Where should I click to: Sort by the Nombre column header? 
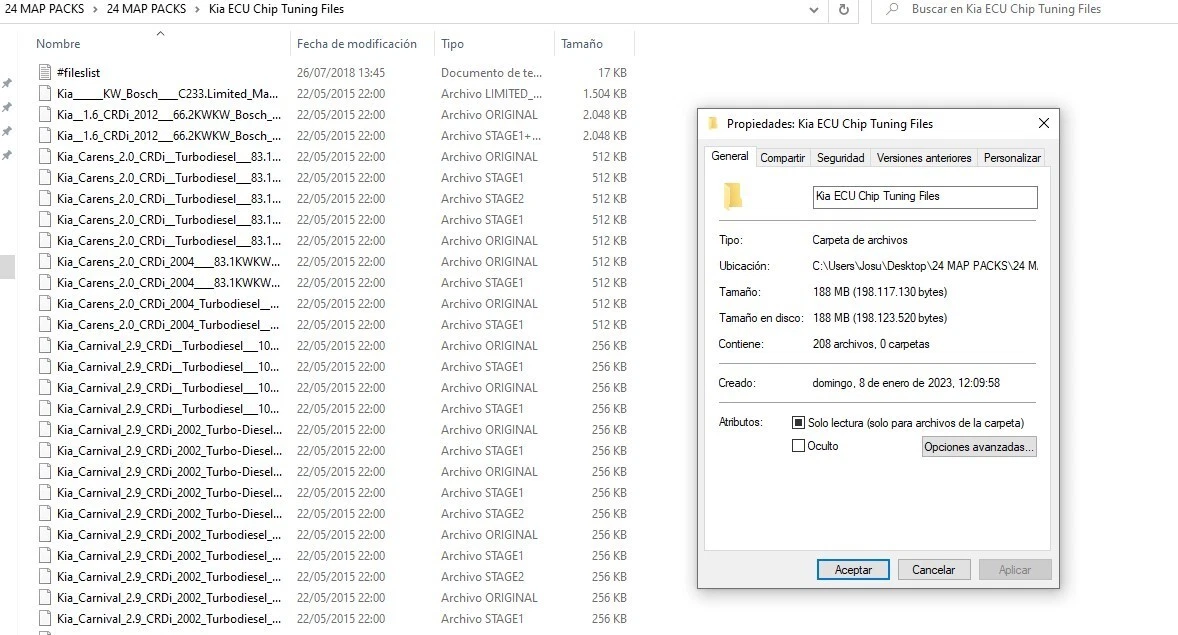click(x=58, y=44)
